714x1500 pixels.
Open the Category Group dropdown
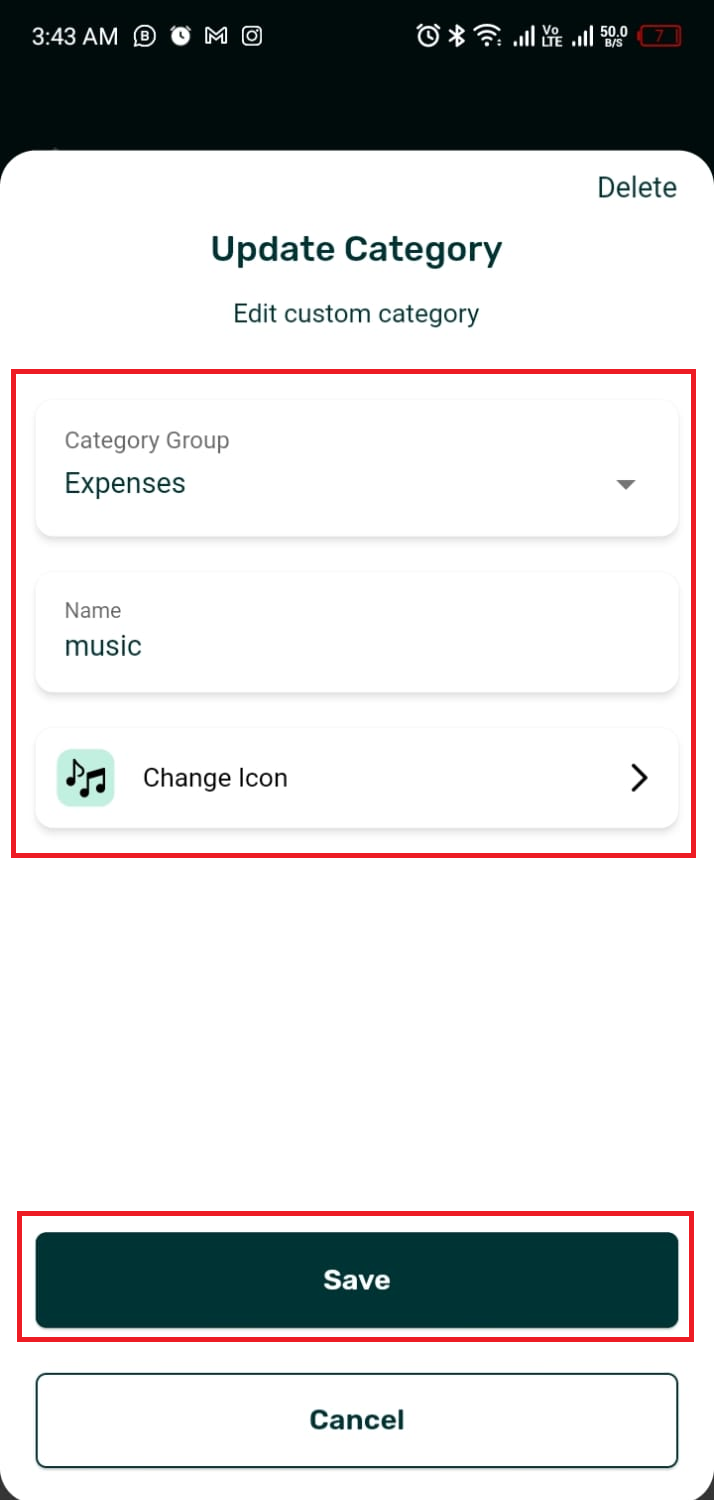click(x=357, y=468)
